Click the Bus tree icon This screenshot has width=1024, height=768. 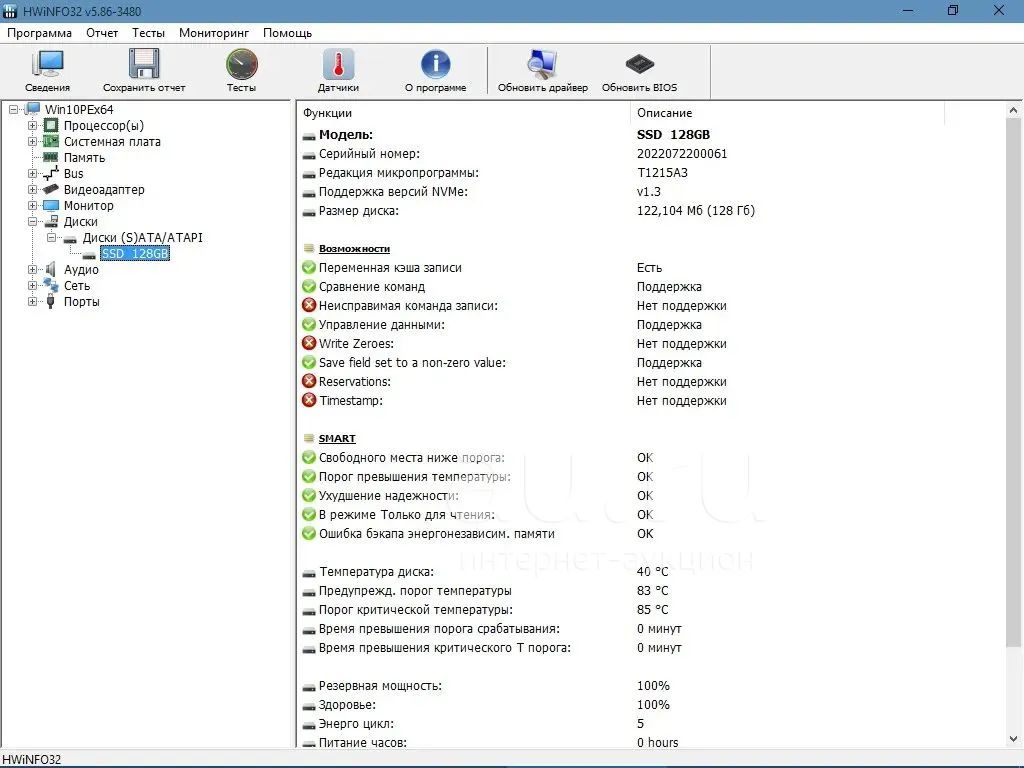pos(51,174)
